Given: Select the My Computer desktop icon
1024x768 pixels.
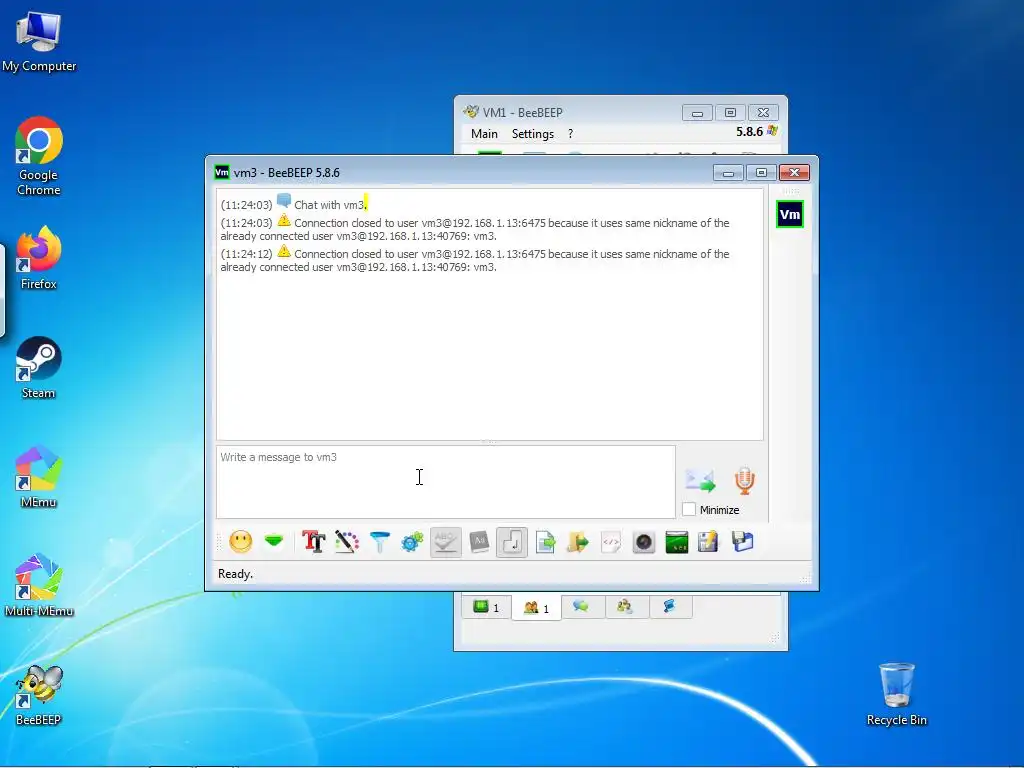Looking at the screenshot, I should (39, 42).
